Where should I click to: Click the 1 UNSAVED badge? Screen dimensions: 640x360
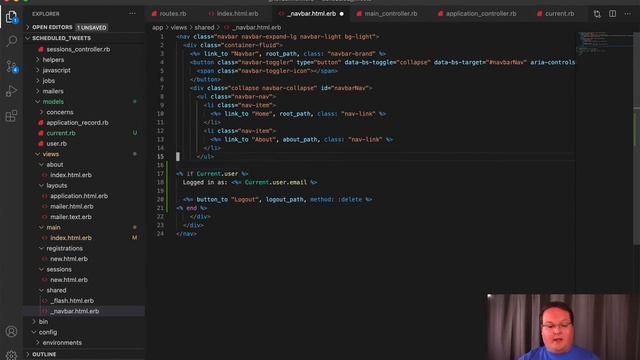point(92,27)
